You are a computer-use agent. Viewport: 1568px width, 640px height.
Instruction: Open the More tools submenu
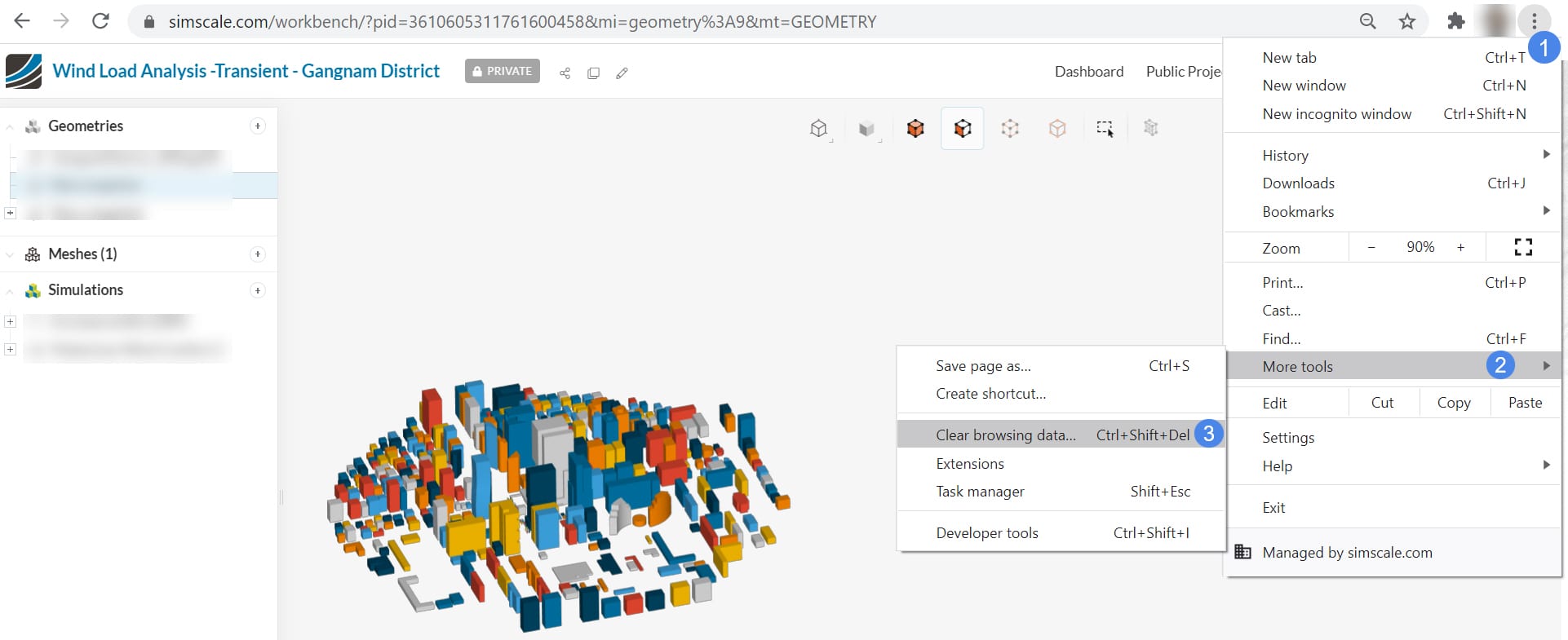tap(1297, 366)
